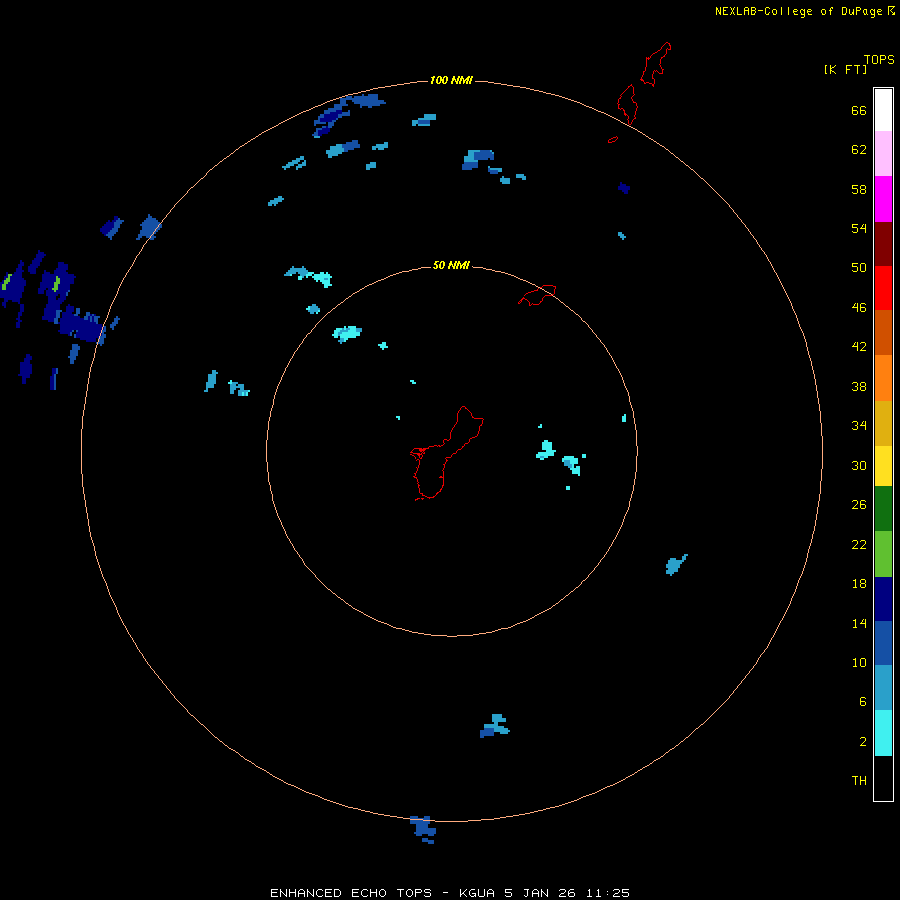Click legend value 26
Viewport: 900px width, 900px height.
tap(859, 505)
